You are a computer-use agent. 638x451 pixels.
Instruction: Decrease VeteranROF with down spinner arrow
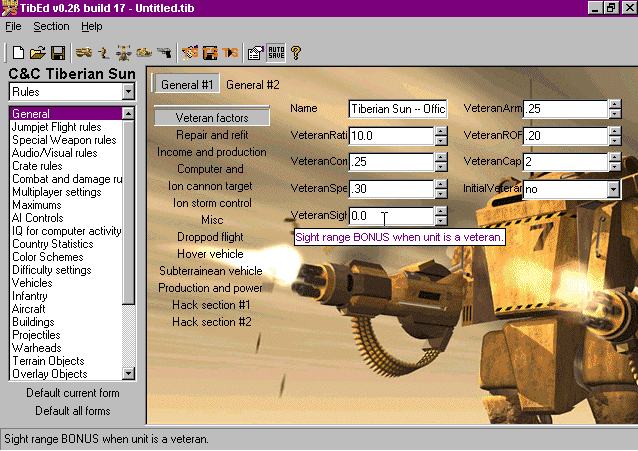tap(615, 140)
